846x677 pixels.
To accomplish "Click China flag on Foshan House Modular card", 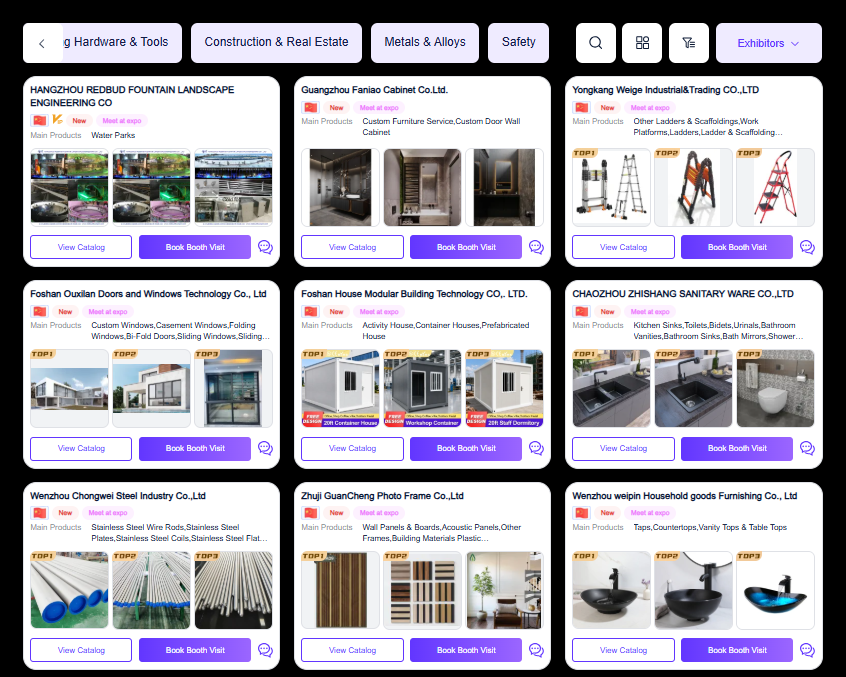I will click(x=311, y=311).
